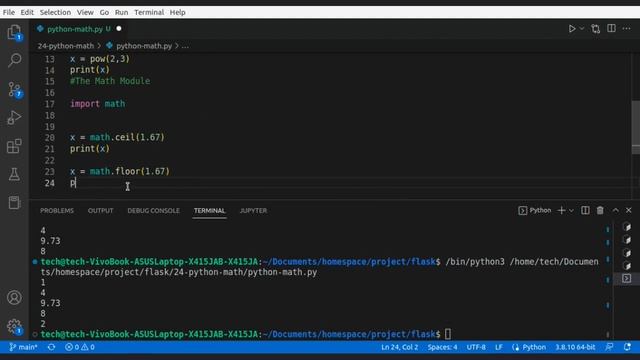The image size is (640, 360).
Task: Open the Selection menu
Action: click(x=55, y=12)
